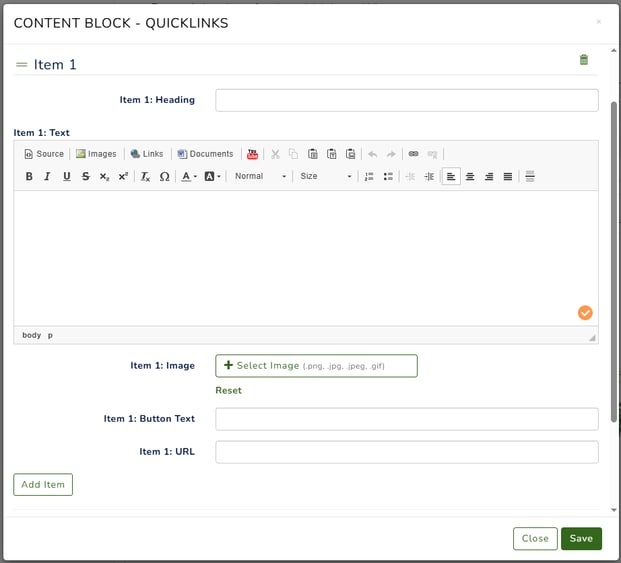Toggle underline formatting

tap(67, 176)
